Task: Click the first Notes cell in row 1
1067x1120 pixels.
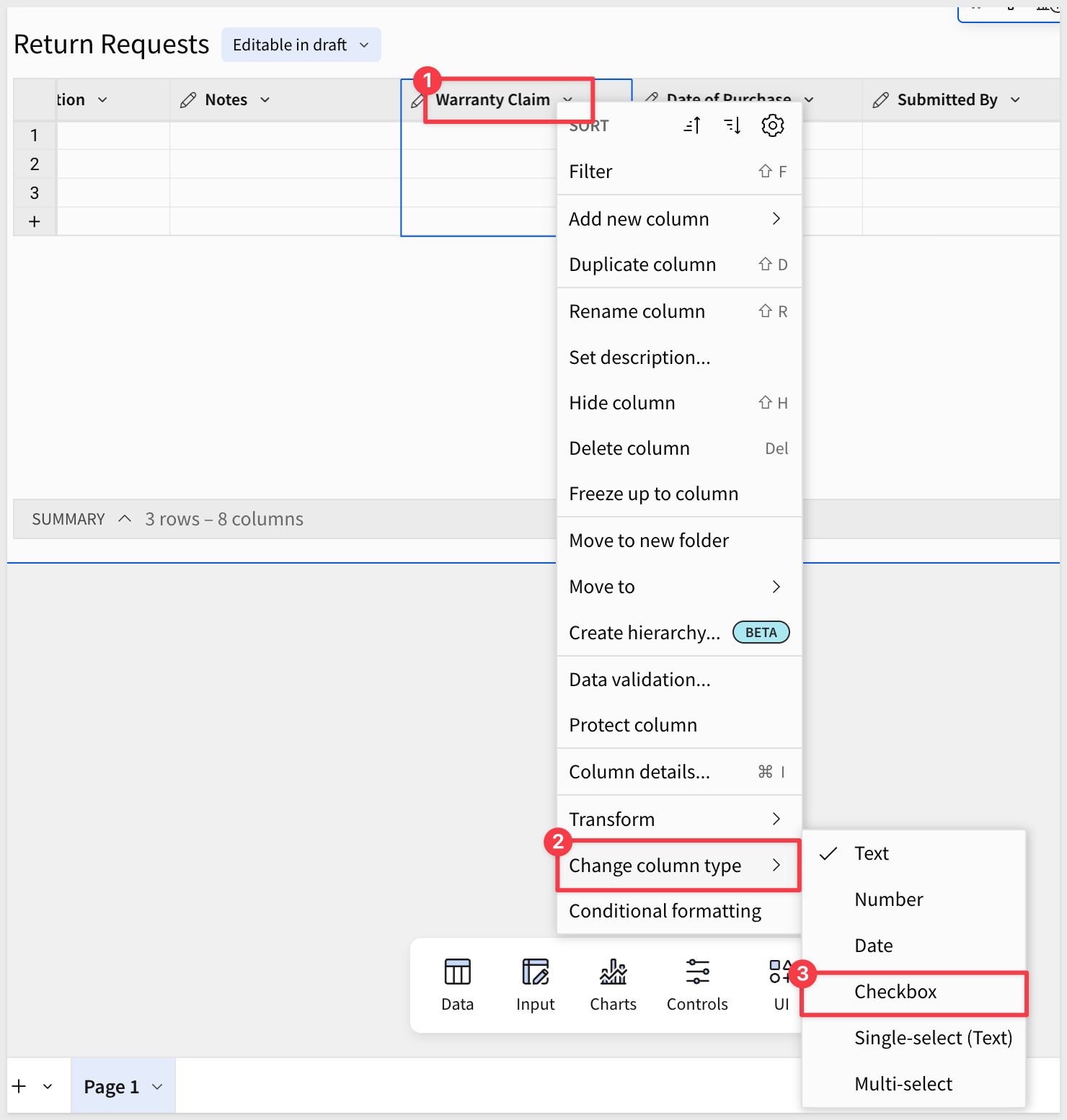Action: pos(285,135)
